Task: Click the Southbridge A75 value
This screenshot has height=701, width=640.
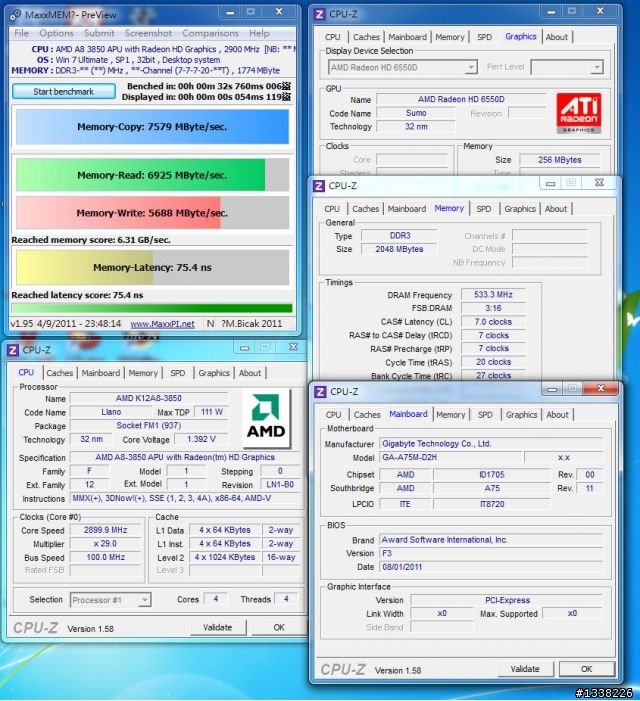Action: click(x=492, y=488)
